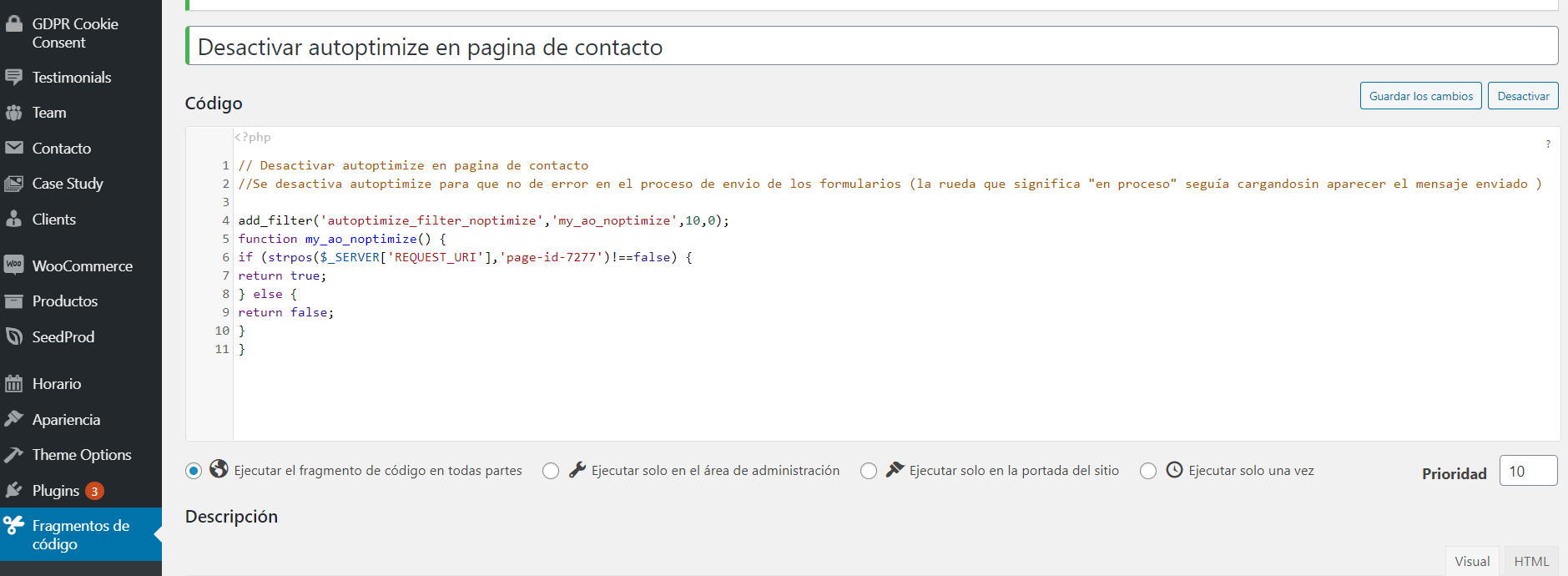1568x576 pixels.
Task: Click the globe icon for run everywhere
Action: [219, 469]
